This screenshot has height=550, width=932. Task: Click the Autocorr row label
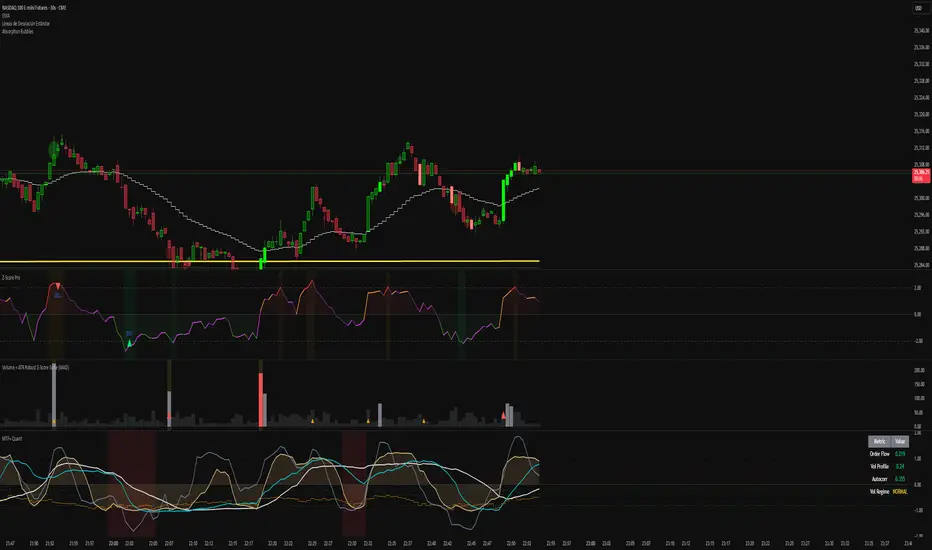click(880, 479)
